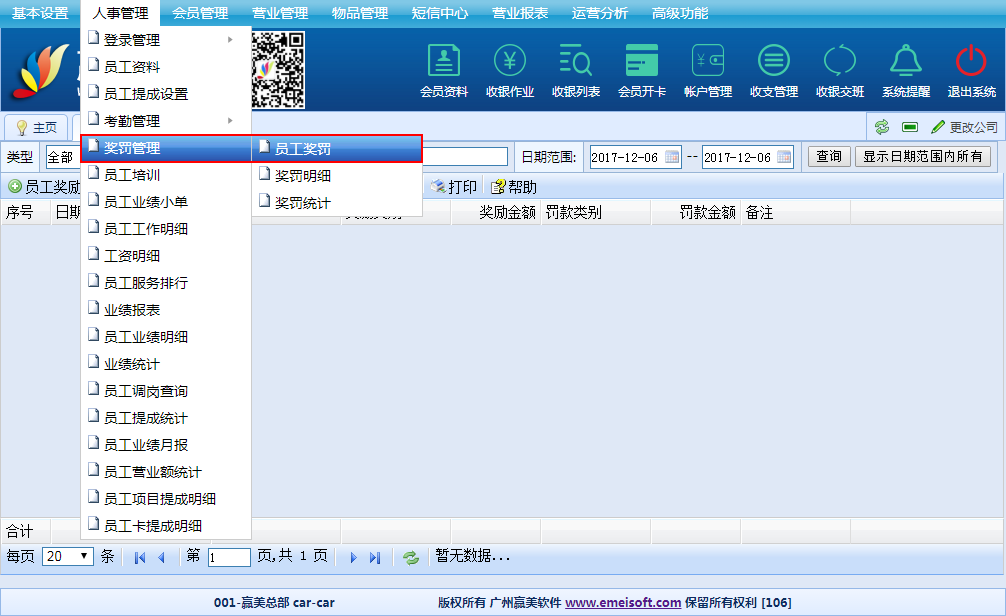Image resolution: width=1006 pixels, height=616 pixels.
Task: Choose 员工培训 in the personnel menu
Action: coord(132,175)
